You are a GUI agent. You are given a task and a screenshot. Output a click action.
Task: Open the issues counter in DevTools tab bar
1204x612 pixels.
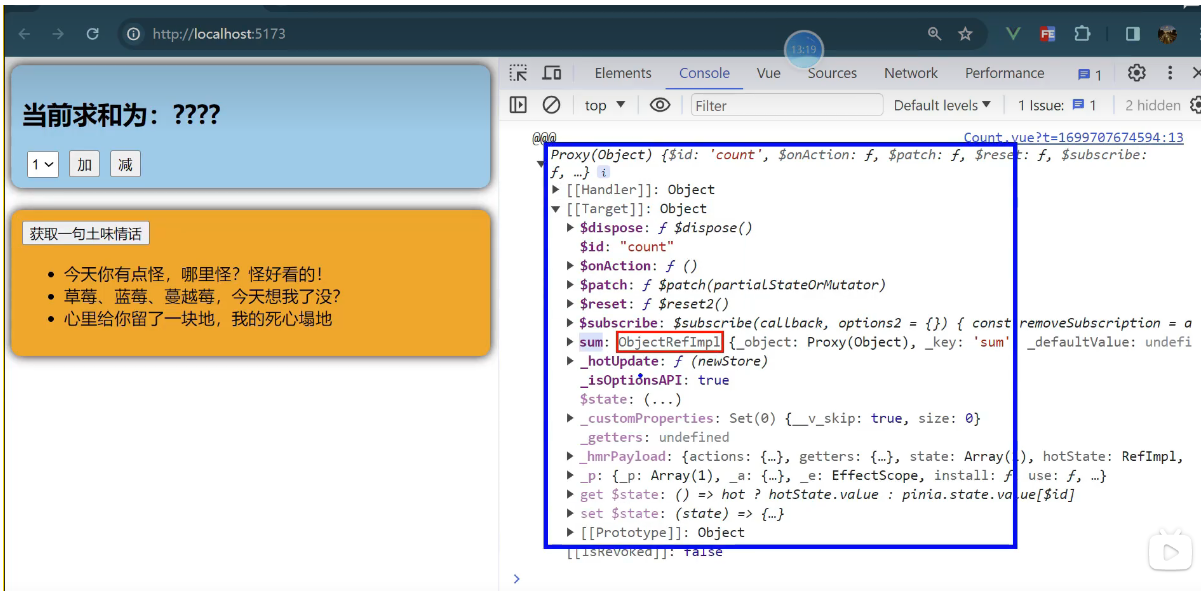pos(1090,74)
